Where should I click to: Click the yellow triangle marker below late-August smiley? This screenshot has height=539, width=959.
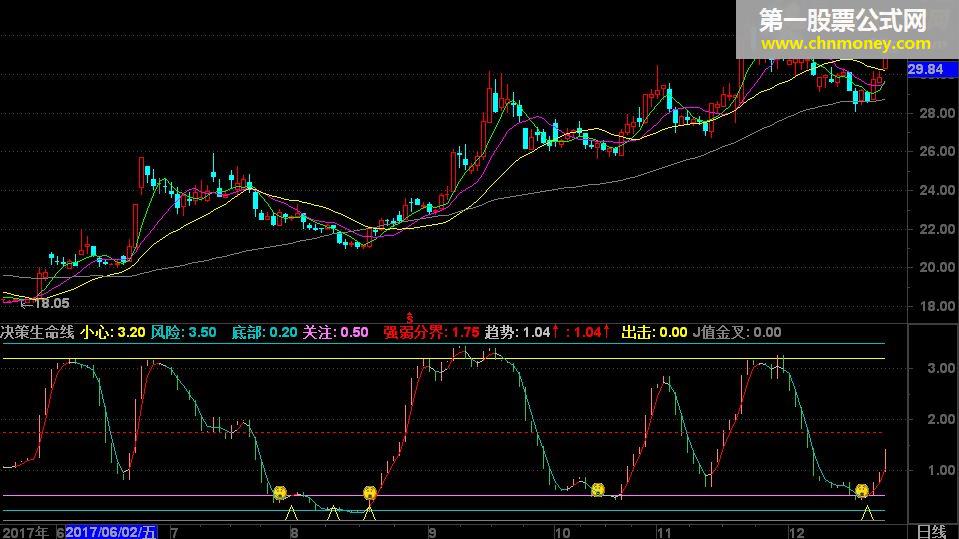(x=369, y=513)
